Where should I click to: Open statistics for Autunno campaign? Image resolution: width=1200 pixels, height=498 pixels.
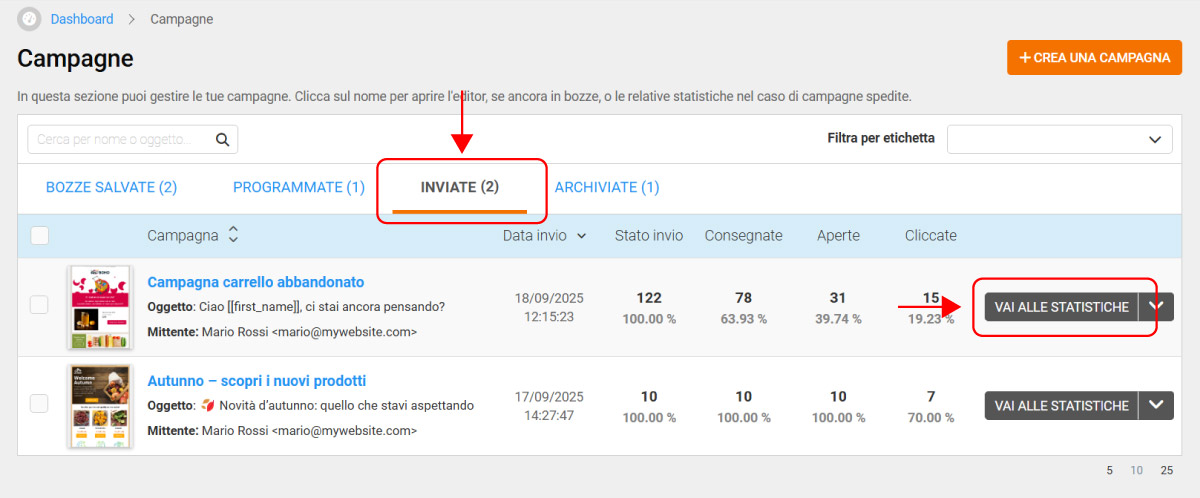point(1061,405)
